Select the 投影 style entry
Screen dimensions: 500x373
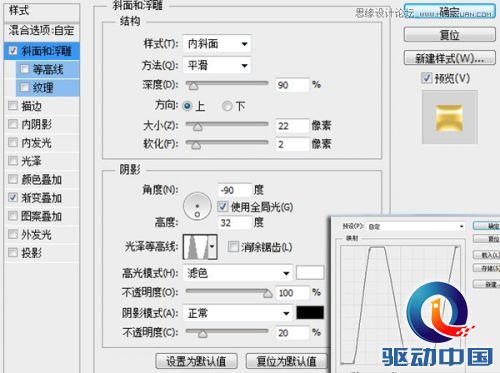[42, 252]
